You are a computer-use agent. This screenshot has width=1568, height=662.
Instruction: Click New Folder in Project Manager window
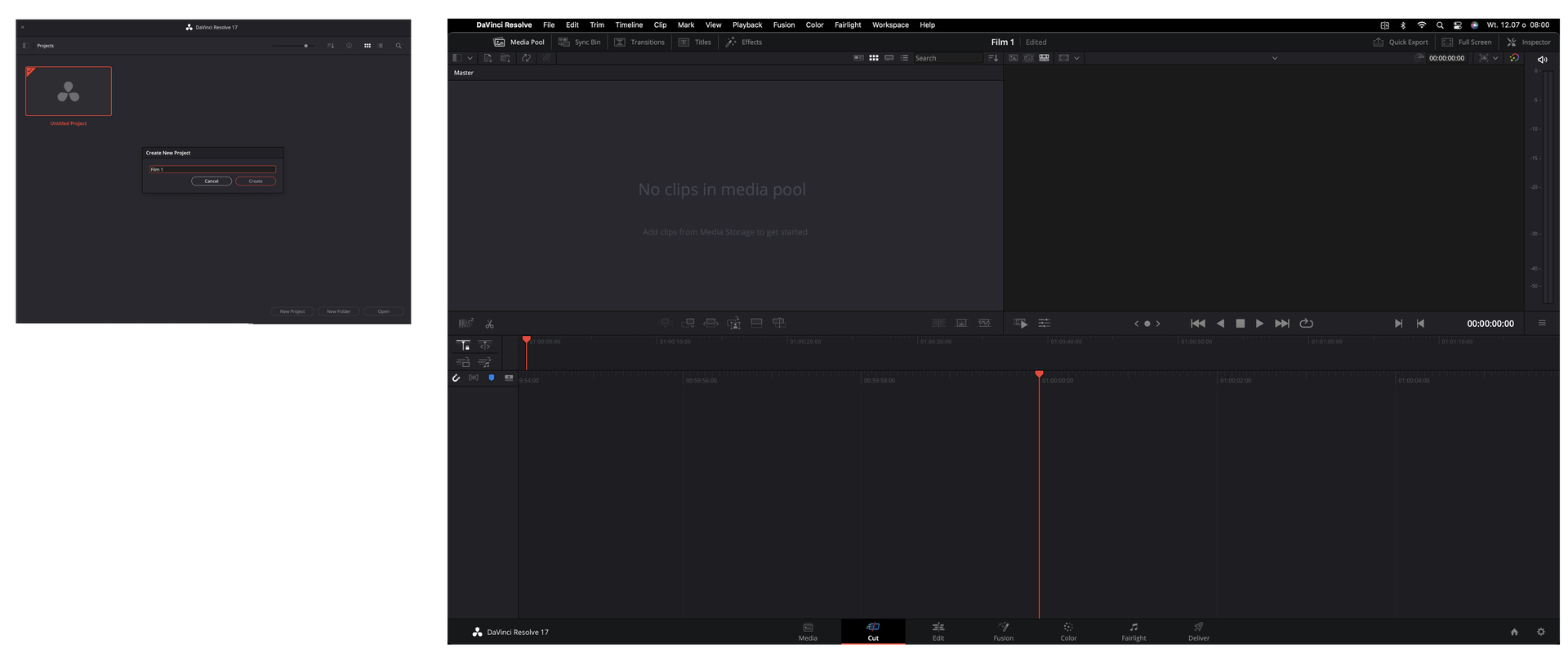click(x=338, y=311)
